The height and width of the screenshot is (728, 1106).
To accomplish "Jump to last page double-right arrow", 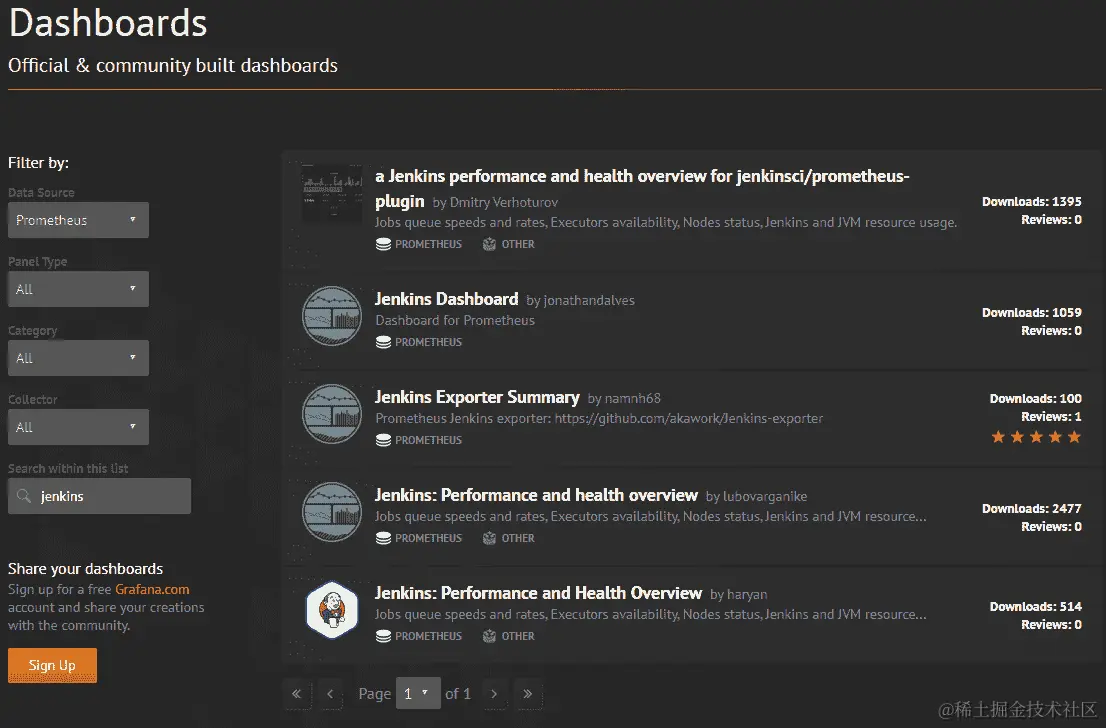I will coord(528,693).
